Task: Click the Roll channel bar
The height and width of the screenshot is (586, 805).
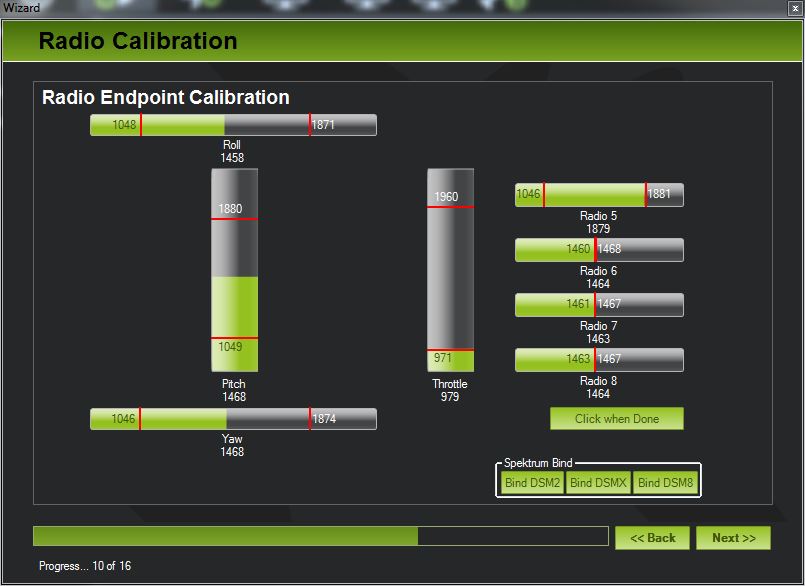Action: [x=233, y=125]
